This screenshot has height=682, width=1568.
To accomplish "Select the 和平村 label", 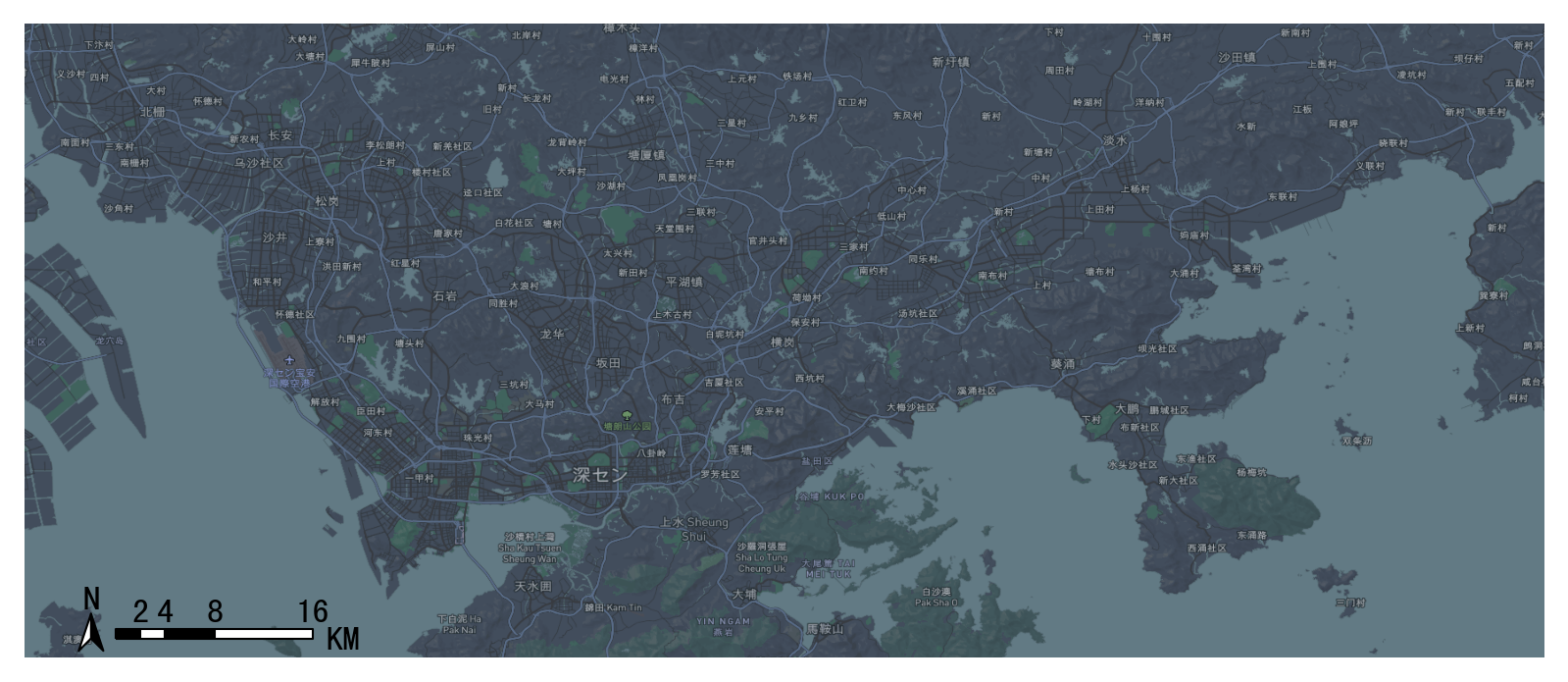I will click(x=267, y=282).
